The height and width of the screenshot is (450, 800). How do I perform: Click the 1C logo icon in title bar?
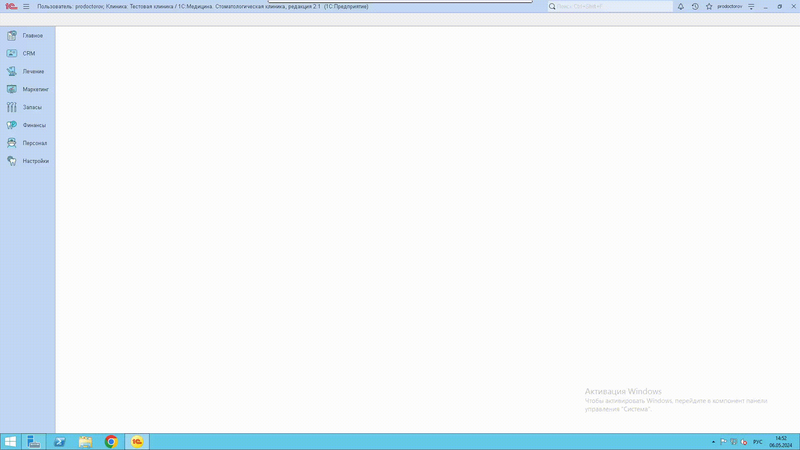(11, 7)
